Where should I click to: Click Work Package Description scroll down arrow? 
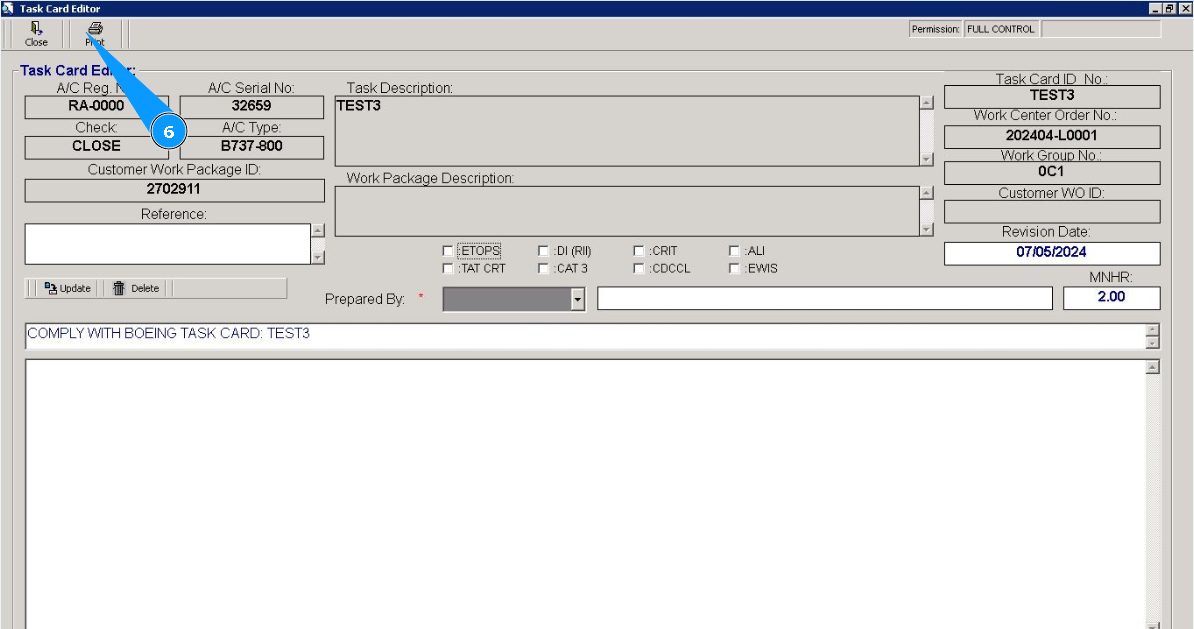click(927, 229)
